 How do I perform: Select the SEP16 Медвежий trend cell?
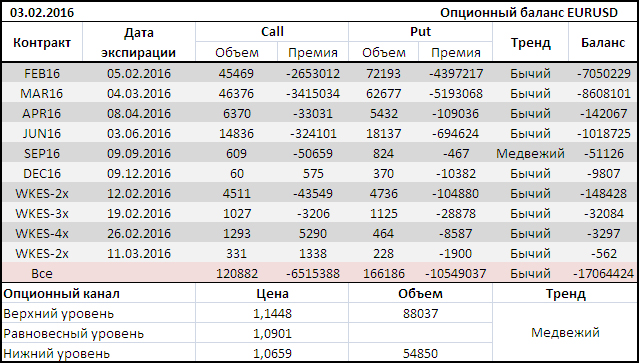[530, 154]
